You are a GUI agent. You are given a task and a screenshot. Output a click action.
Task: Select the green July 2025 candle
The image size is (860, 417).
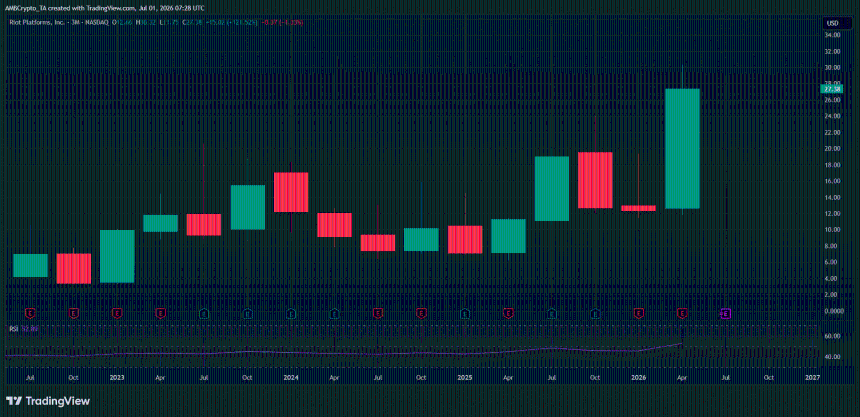pos(552,189)
